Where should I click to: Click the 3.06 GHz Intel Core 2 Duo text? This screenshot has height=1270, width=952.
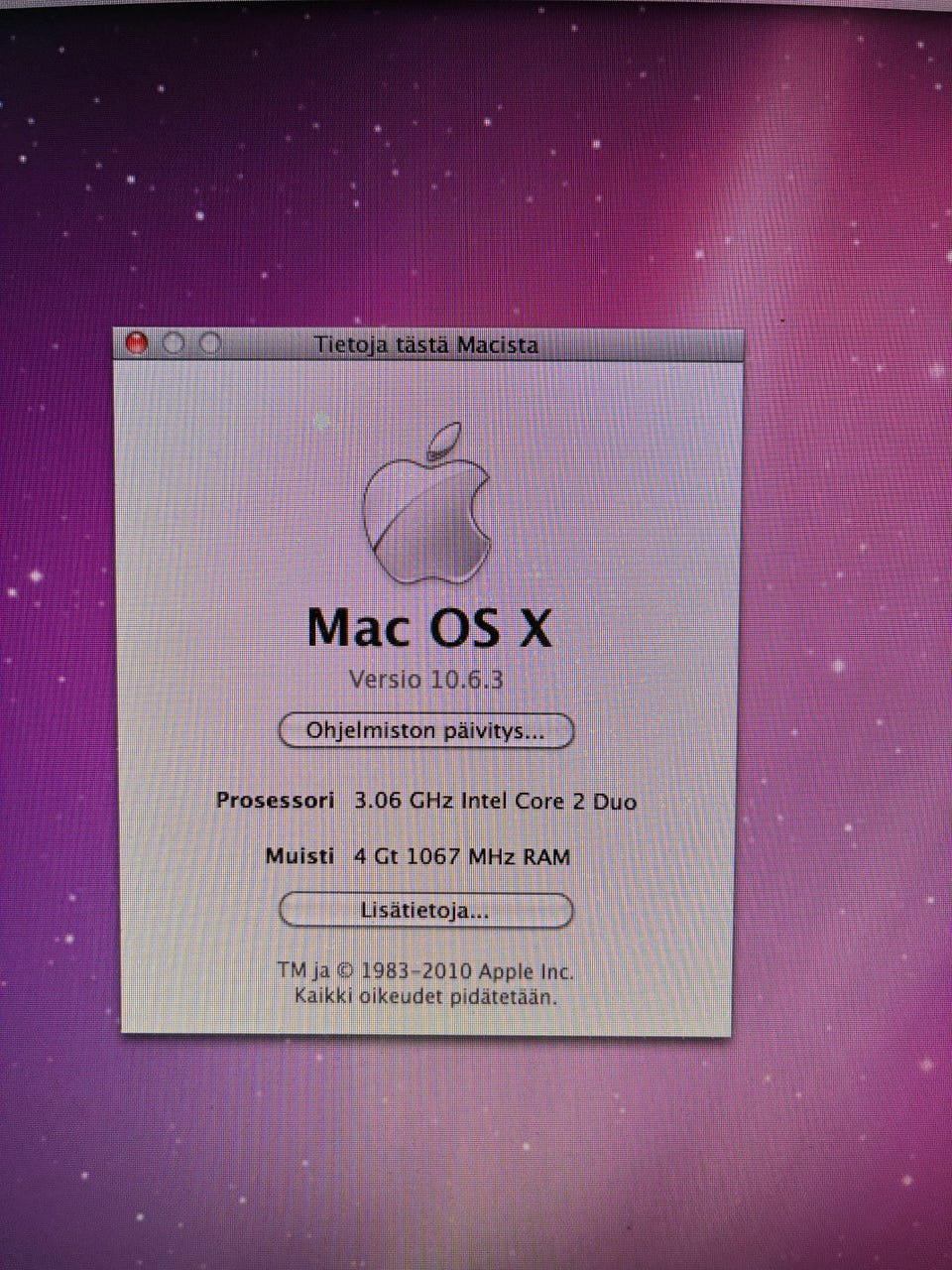click(495, 801)
